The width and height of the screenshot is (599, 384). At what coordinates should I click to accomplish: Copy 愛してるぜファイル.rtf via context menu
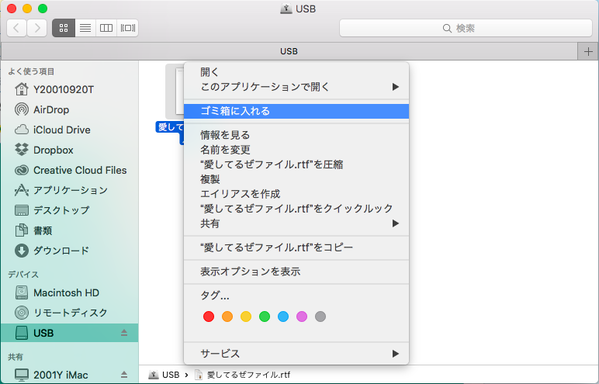pos(296,248)
